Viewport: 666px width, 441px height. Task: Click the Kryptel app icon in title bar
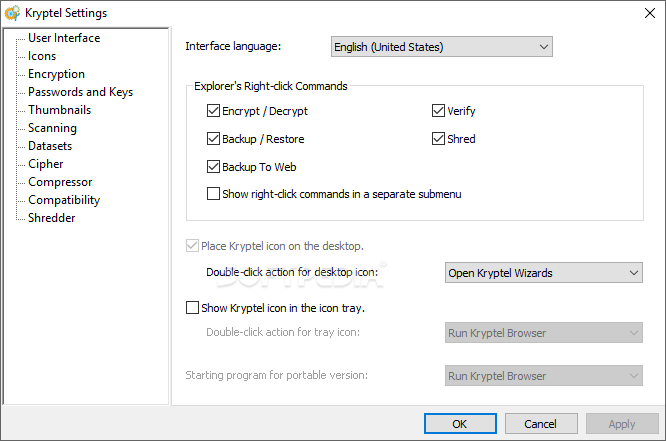pyautogui.click(x=12, y=13)
